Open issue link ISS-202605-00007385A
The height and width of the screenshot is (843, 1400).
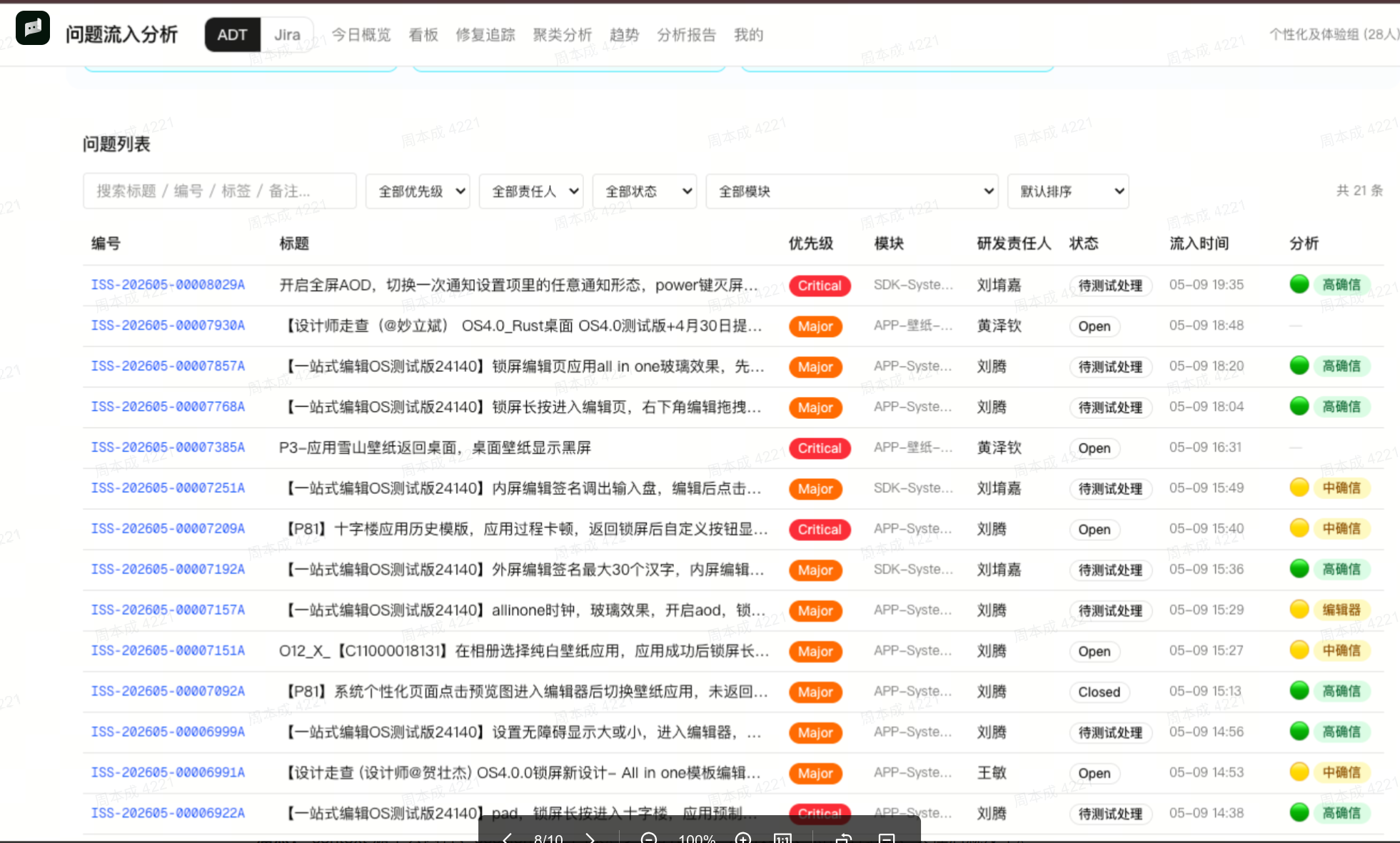coord(168,448)
